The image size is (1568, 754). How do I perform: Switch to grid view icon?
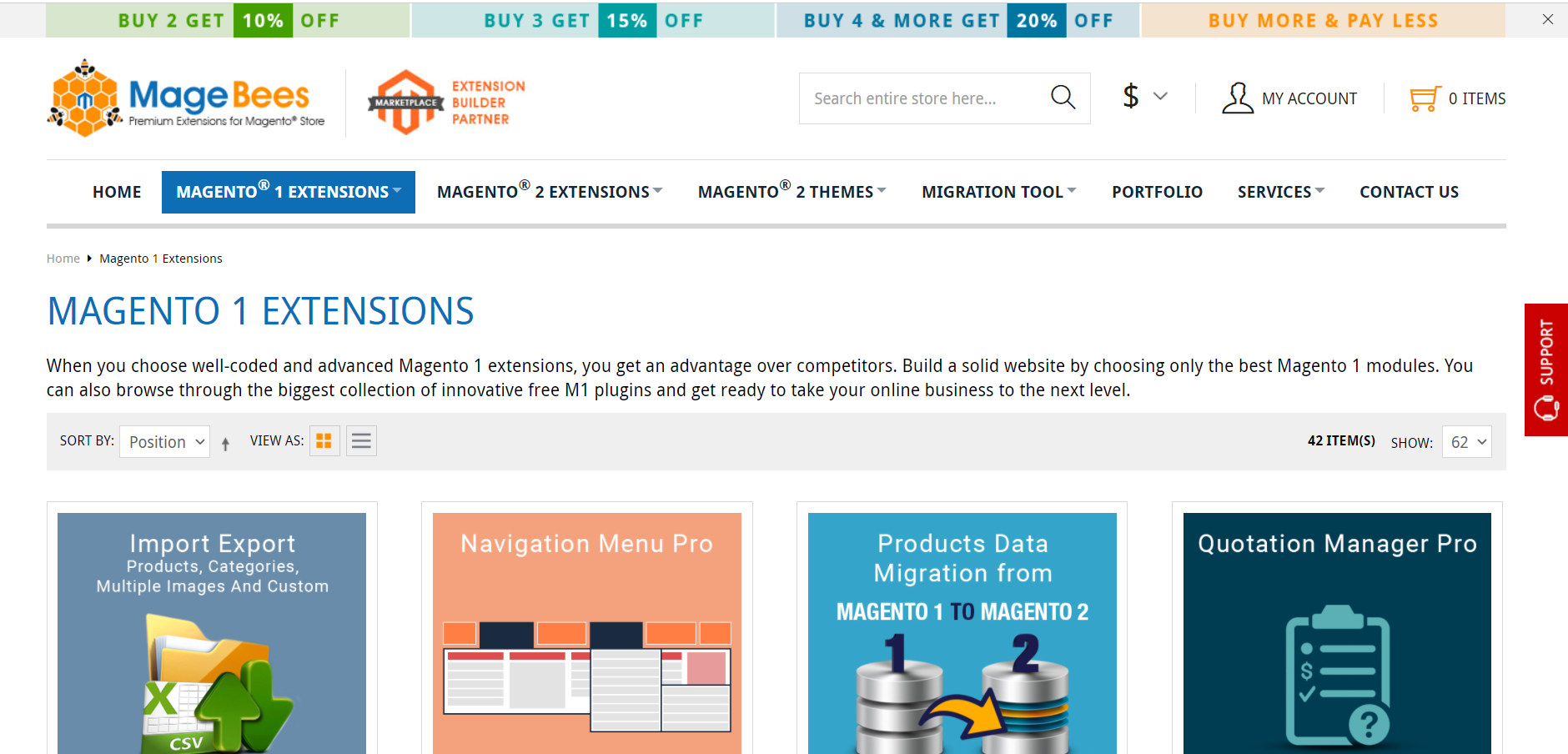click(x=324, y=440)
